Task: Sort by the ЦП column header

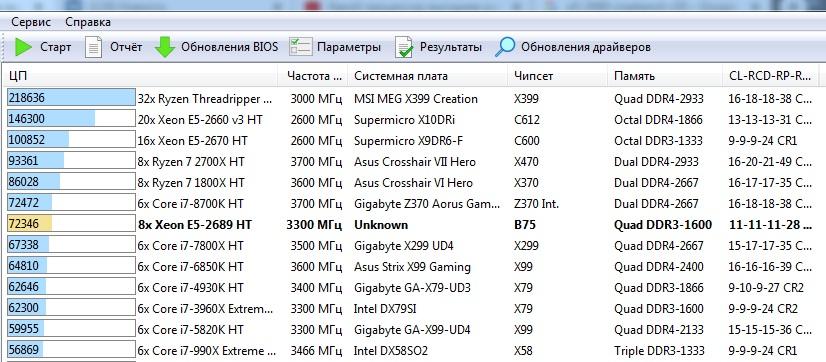Action: click(141, 76)
